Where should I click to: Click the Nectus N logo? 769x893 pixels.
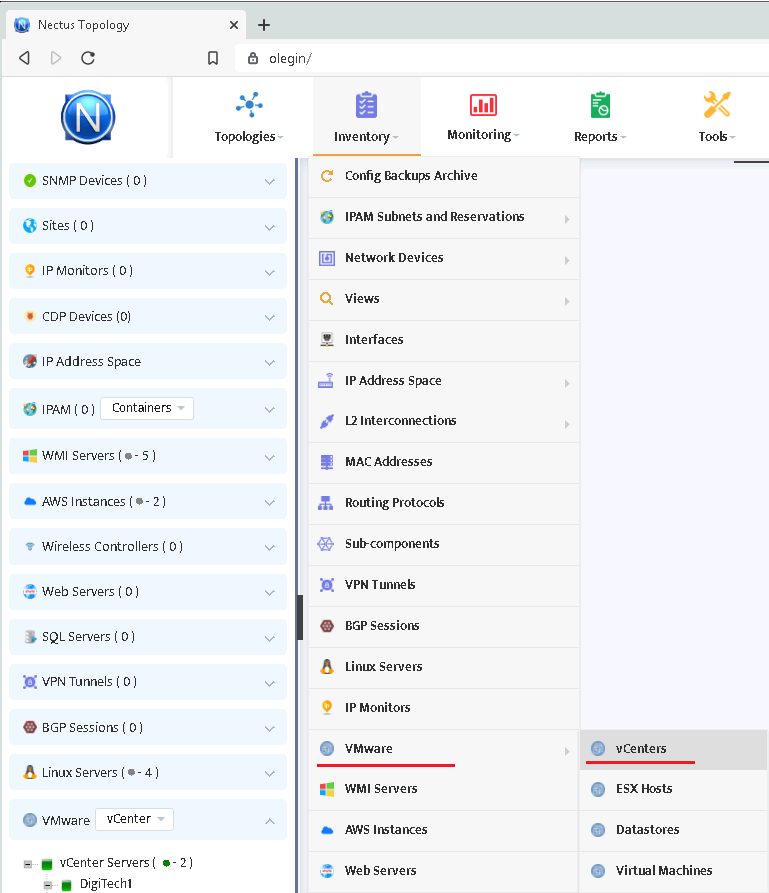click(88, 117)
